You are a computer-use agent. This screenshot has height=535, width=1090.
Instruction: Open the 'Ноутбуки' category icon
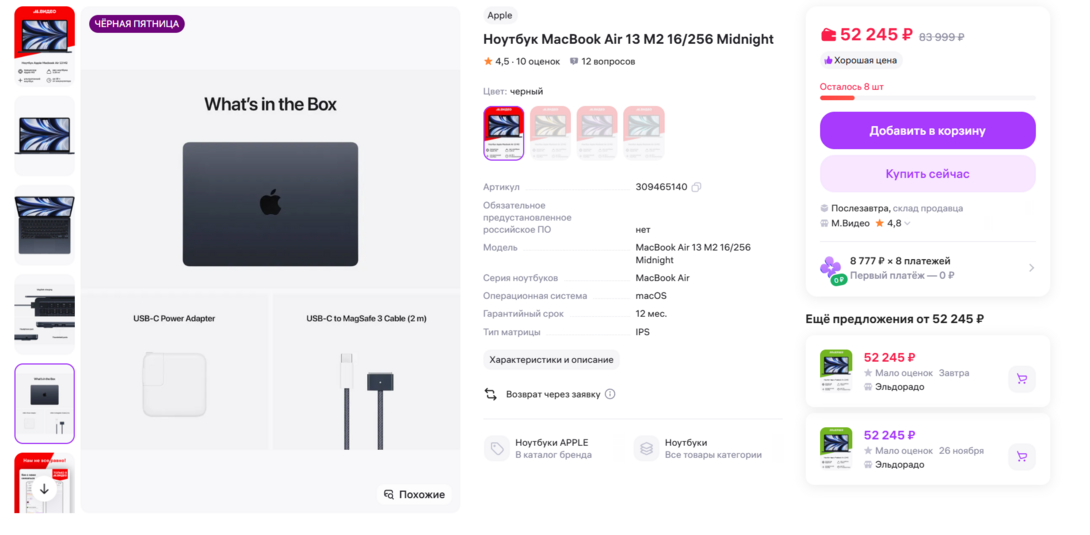pyautogui.click(x=647, y=449)
